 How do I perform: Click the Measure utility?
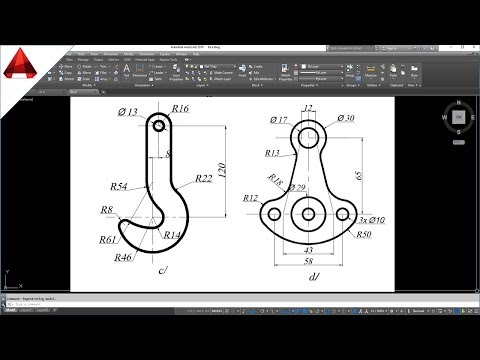(x=371, y=71)
